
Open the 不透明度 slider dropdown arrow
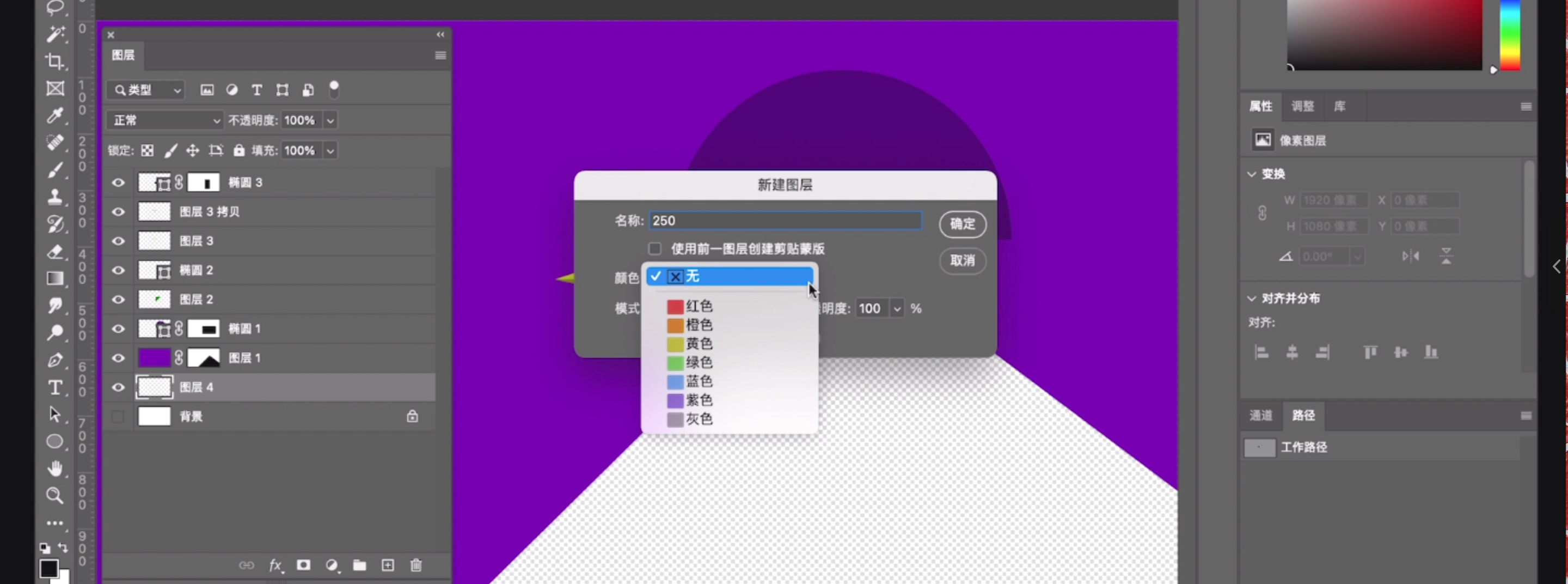[330, 120]
